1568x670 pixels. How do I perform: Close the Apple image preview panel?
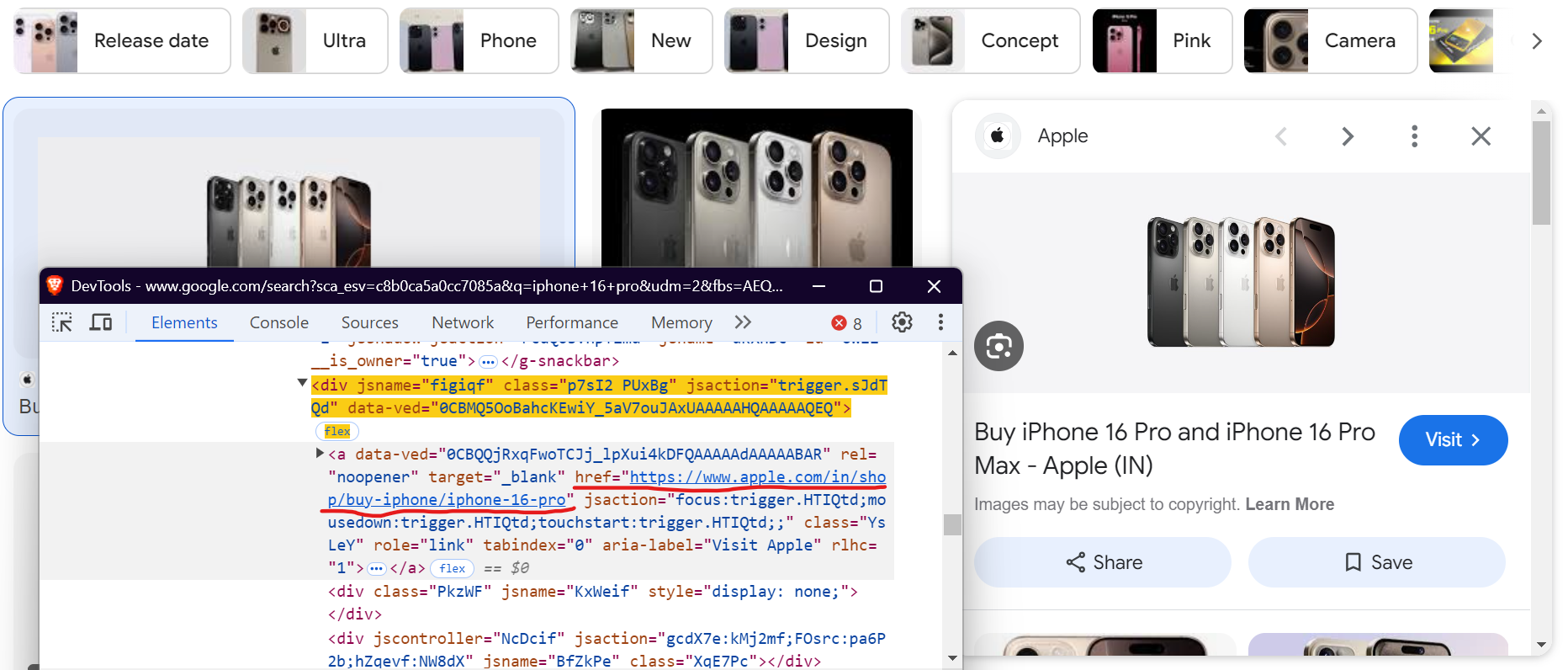pos(1481,136)
